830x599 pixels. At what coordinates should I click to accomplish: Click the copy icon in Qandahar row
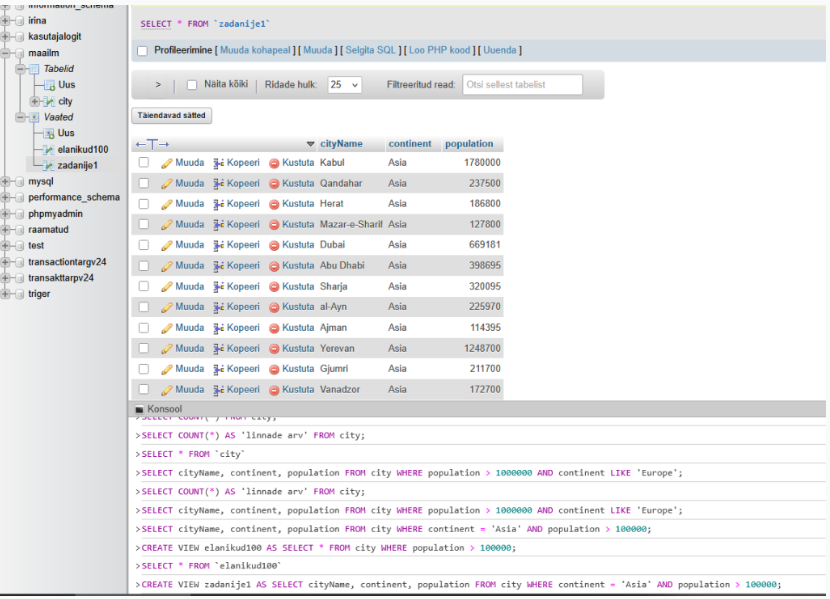219,183
